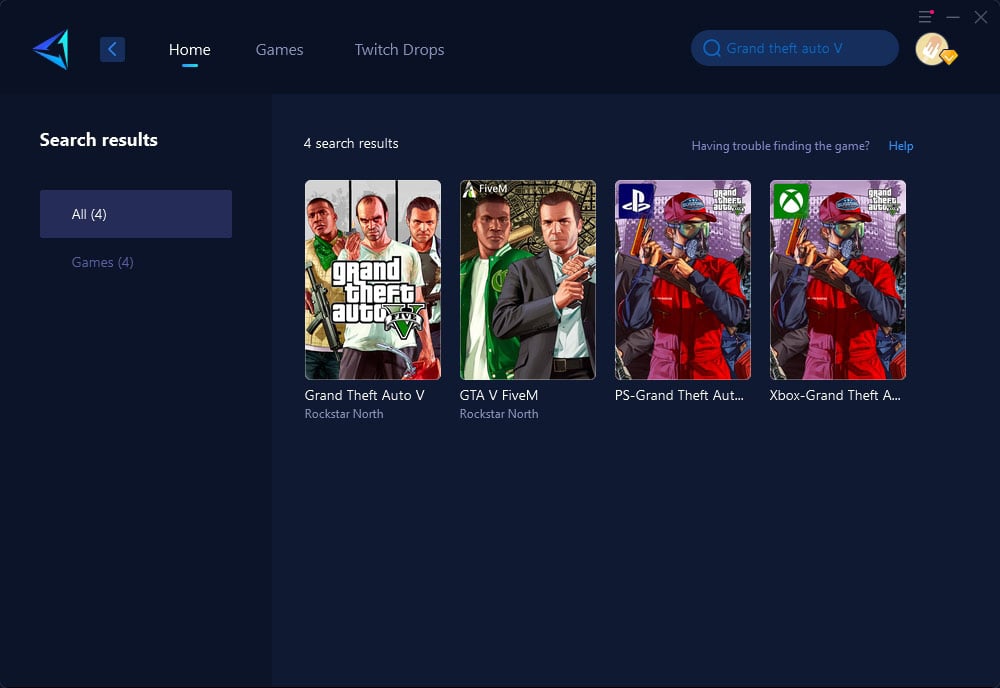The image size is (1000, 688).
Task: Open the Xbox Grand Theft Auto cover
Action: 838,280
